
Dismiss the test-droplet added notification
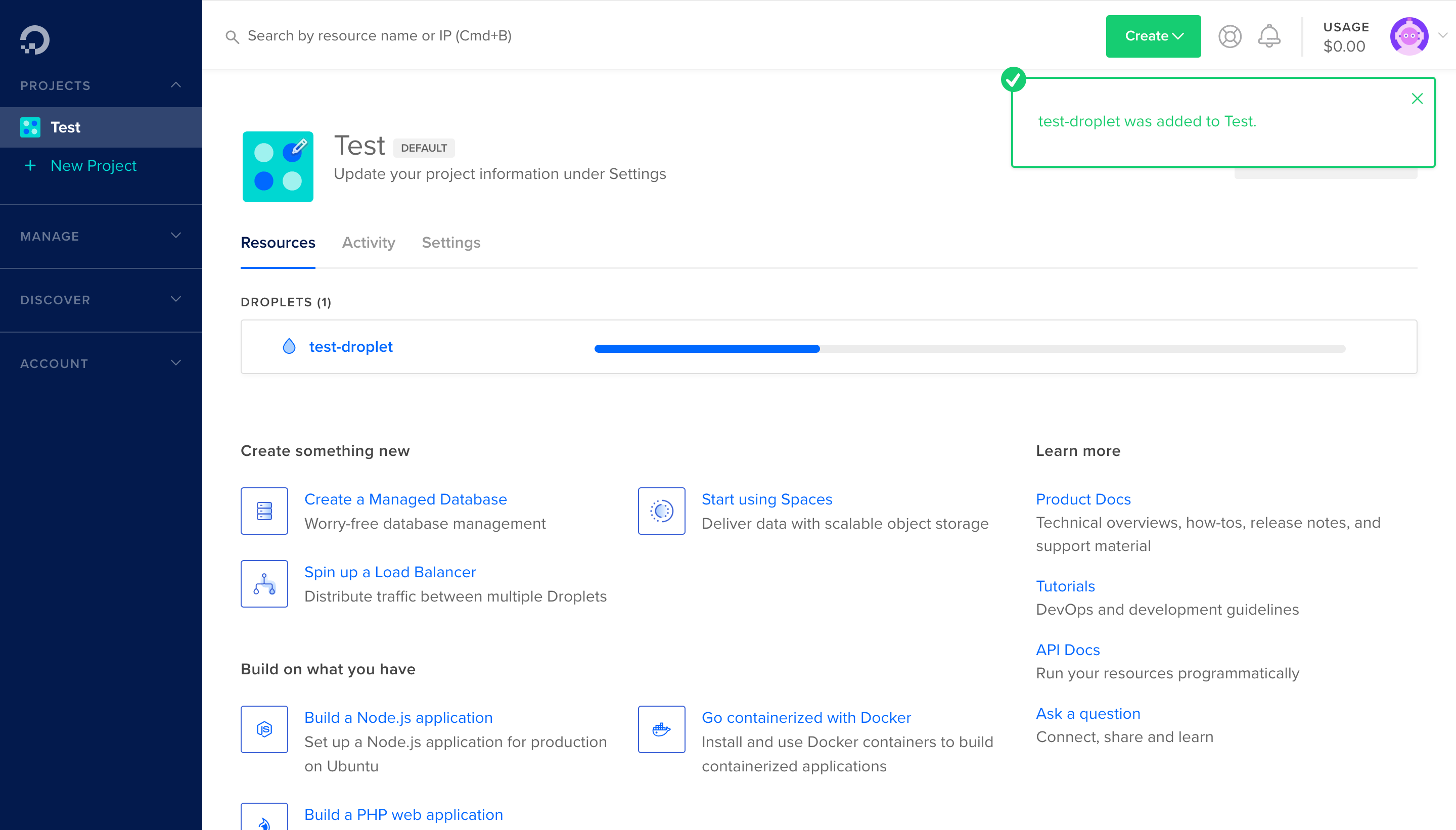[x=1417, y=99]
